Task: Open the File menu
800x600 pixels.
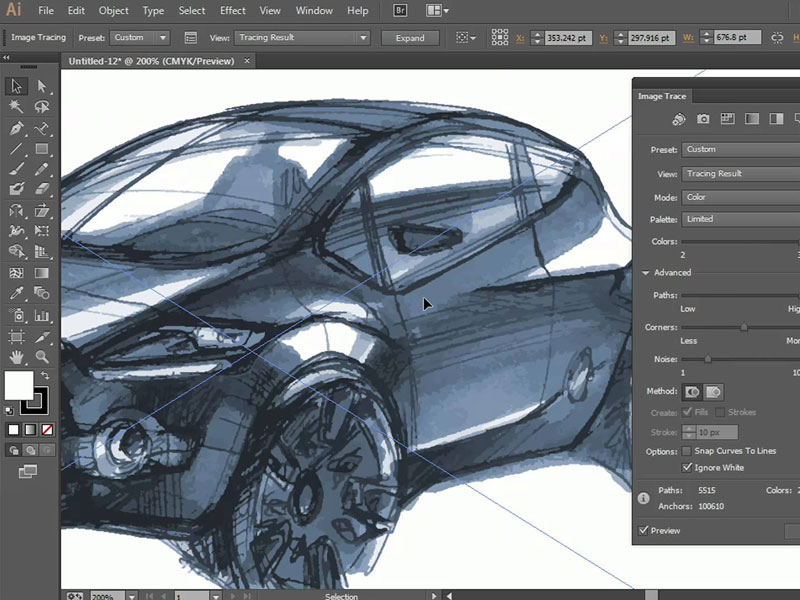Action: (x=45, y=10)
